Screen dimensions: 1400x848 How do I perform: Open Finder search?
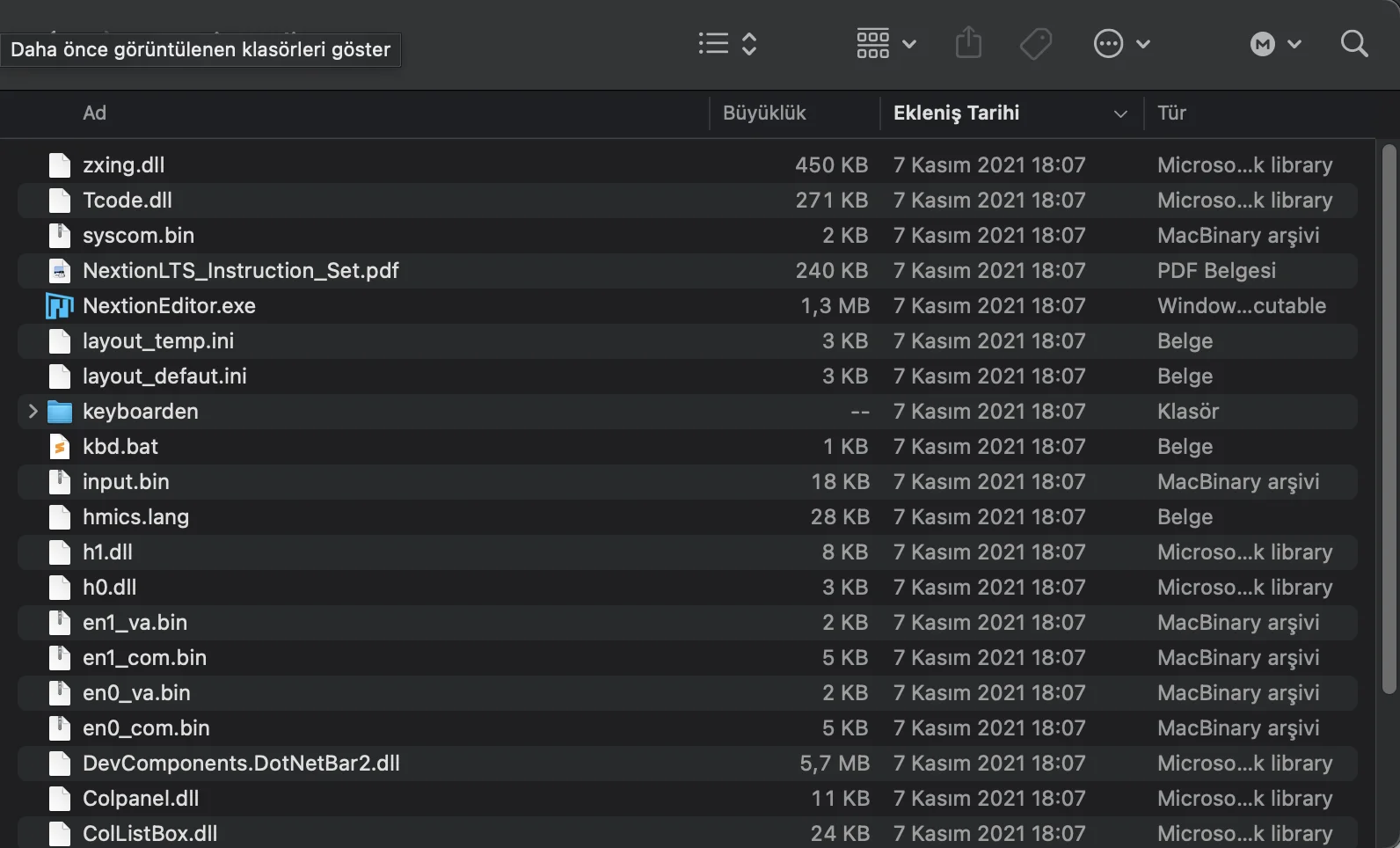[1354, 43]
